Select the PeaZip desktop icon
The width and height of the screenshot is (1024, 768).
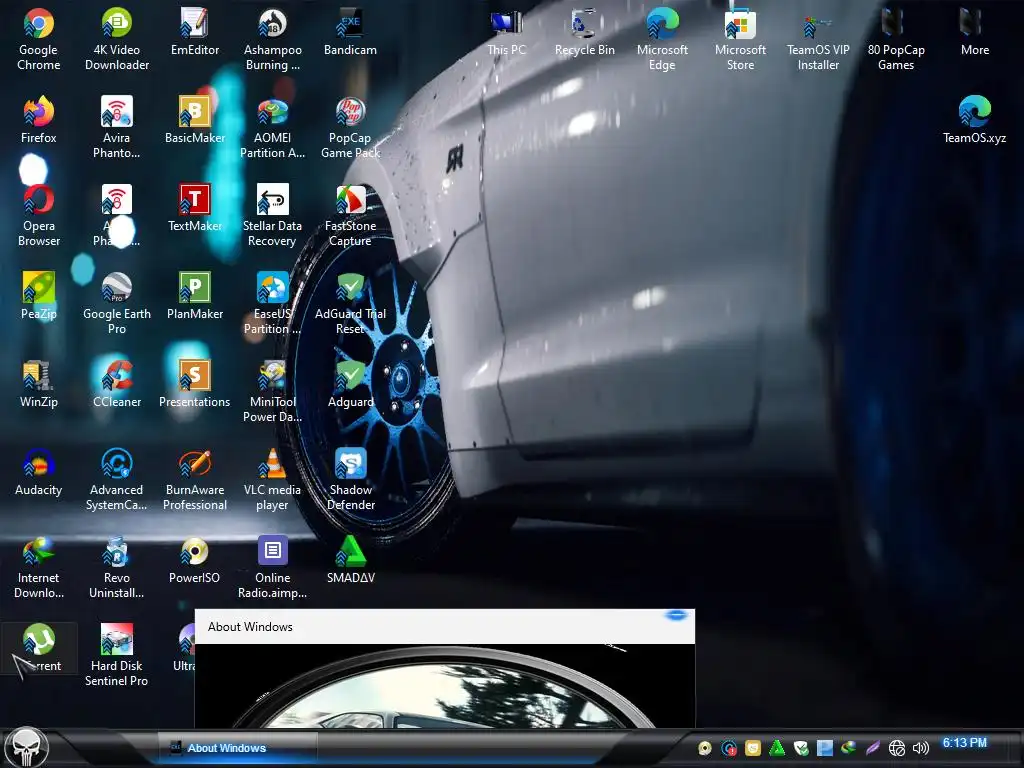pyautogui.click(x=39, y=296)
